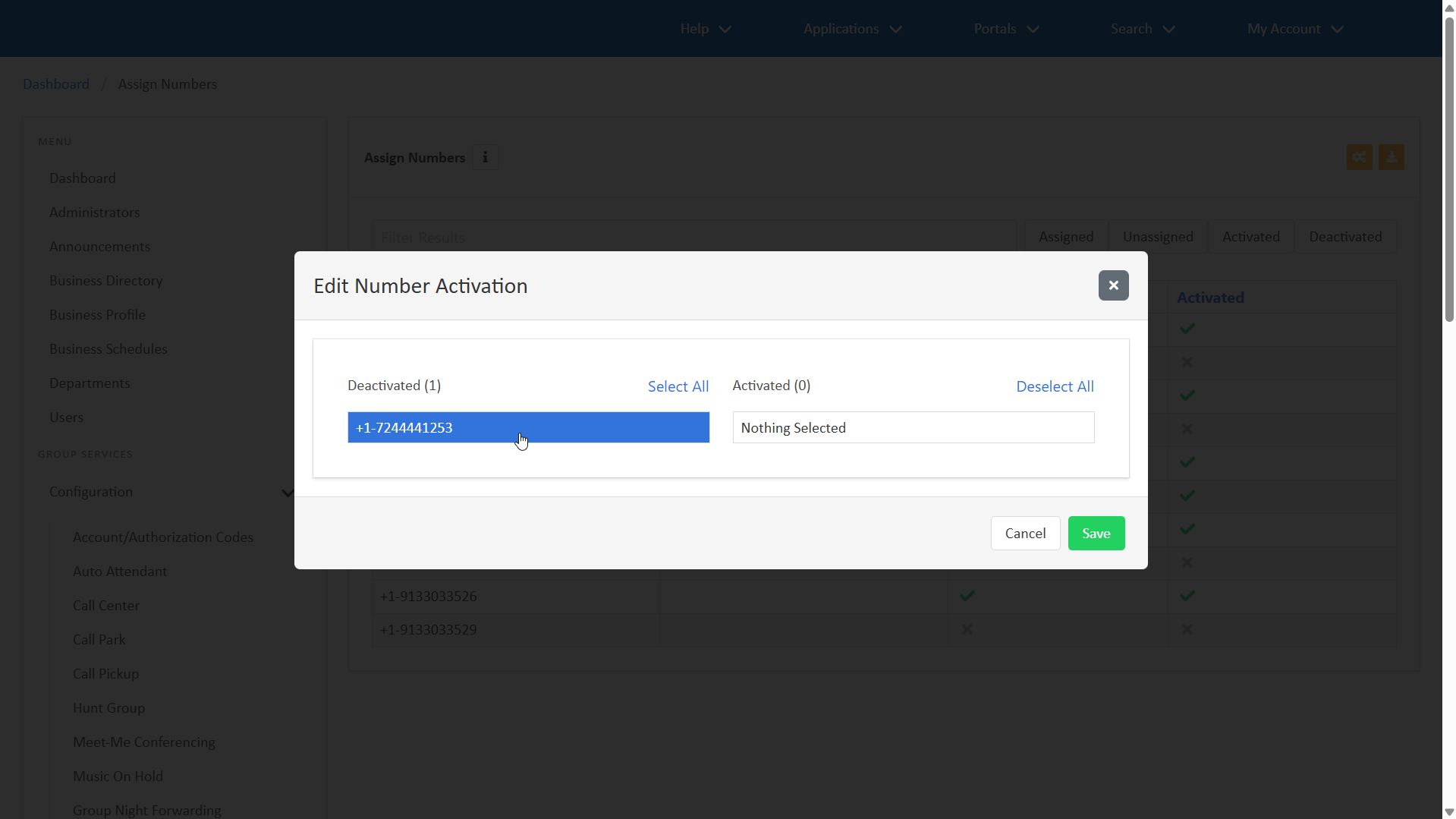Screen dimensions: 1456x819
Task: Click Select All link for Deactivated
Action: 678,386
